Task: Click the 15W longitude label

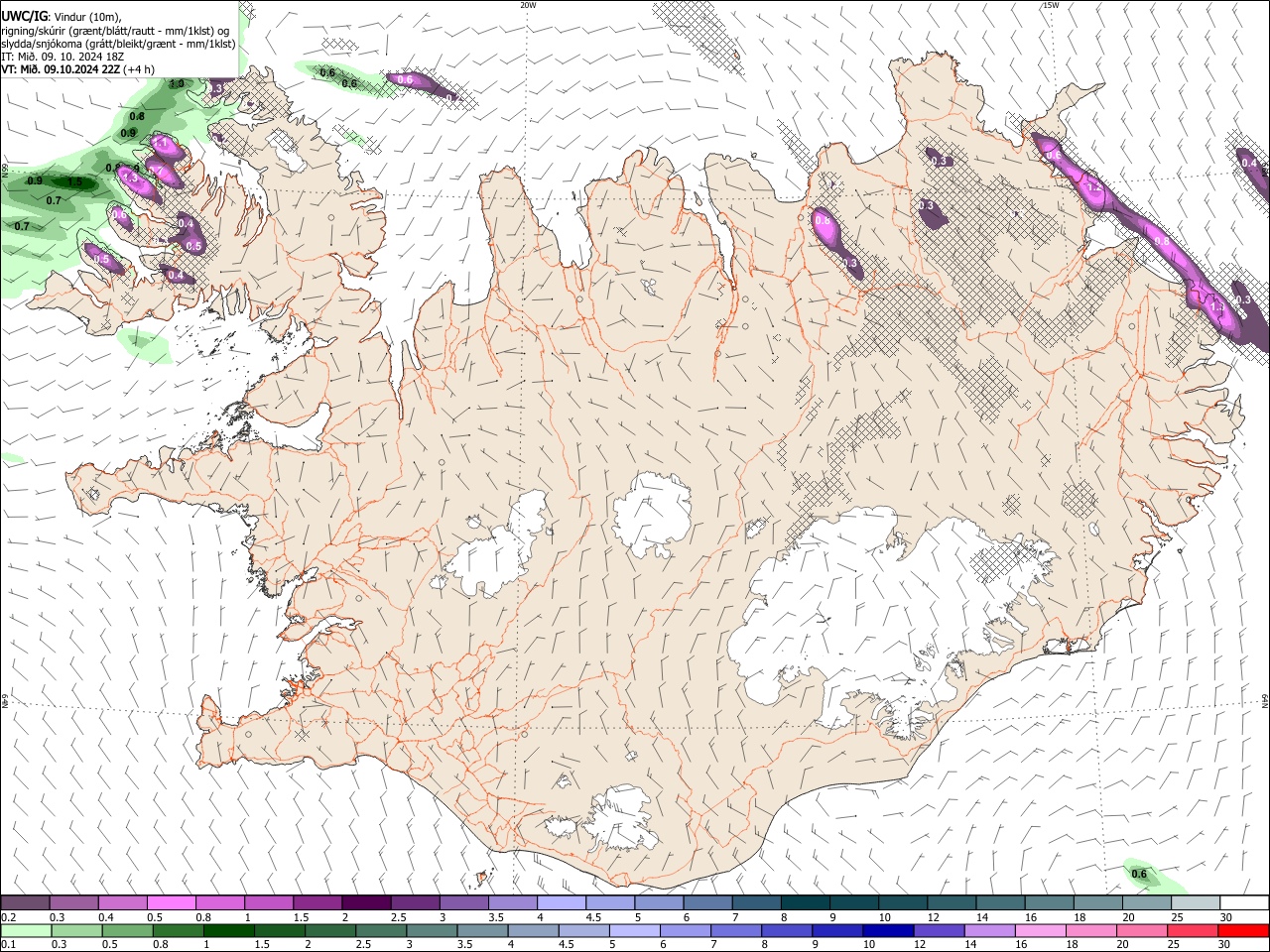Action: pos(1051,5)
